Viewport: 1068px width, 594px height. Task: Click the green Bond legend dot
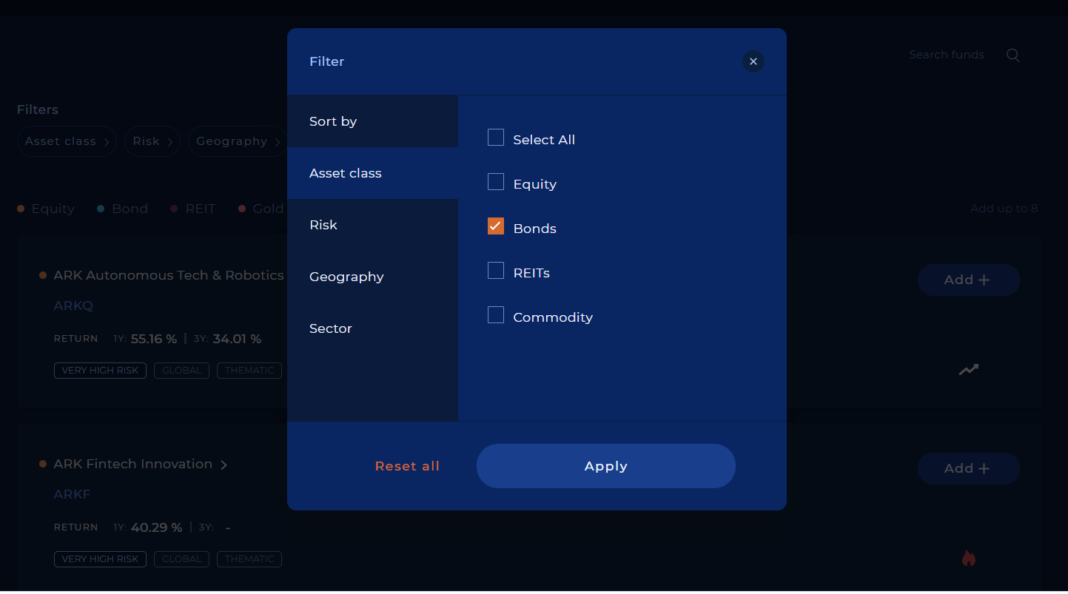pos(99,208)
